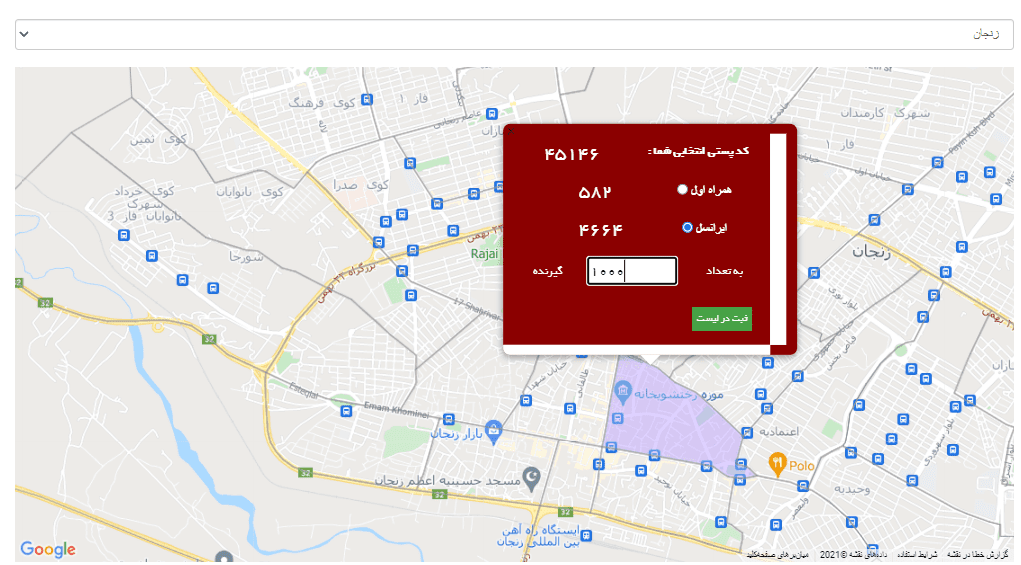
Task: Click the زنجان city label on map
Action: coord(871,251)
